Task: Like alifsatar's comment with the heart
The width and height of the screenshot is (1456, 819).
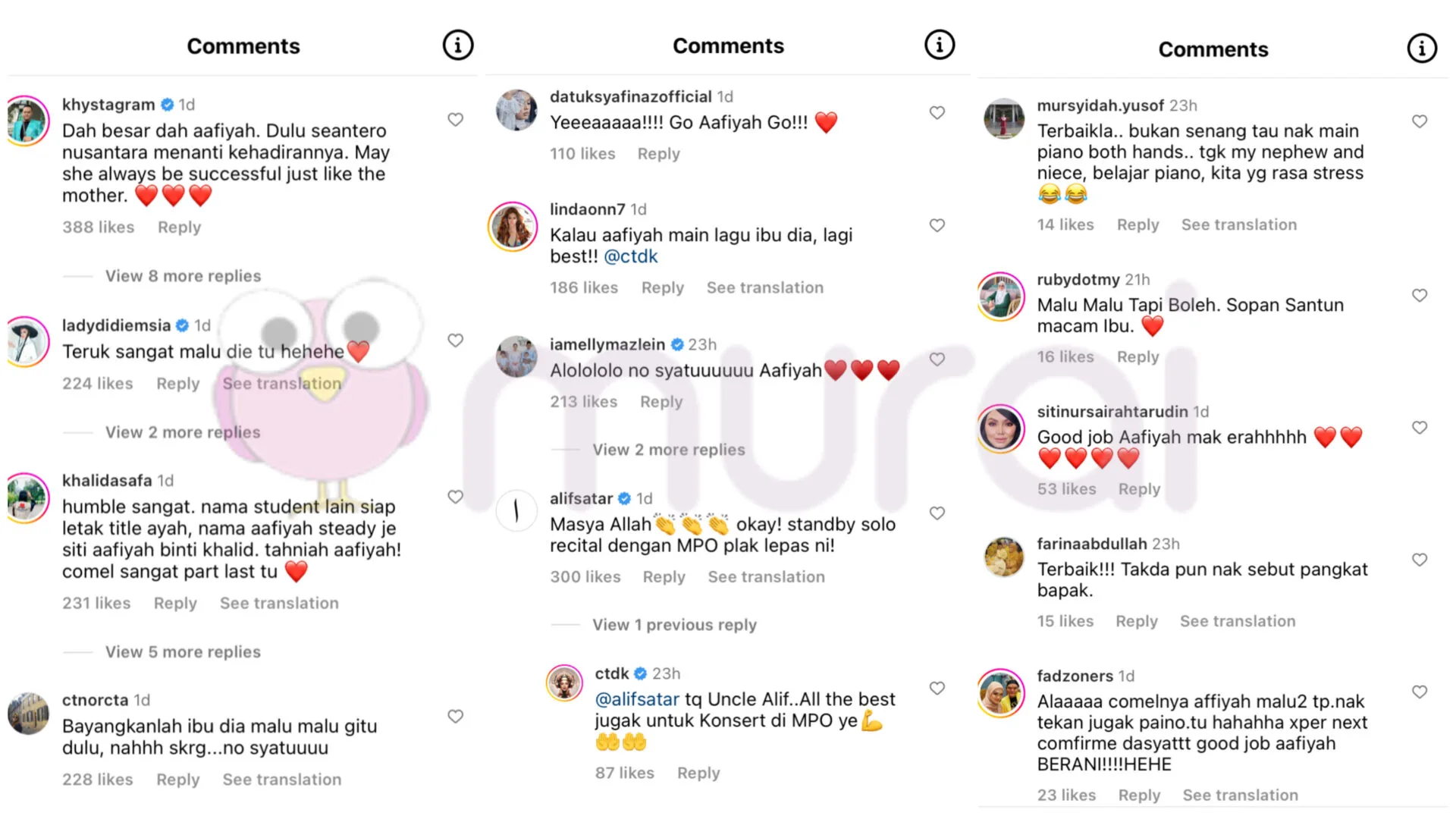Action: [x=937, y=513]
